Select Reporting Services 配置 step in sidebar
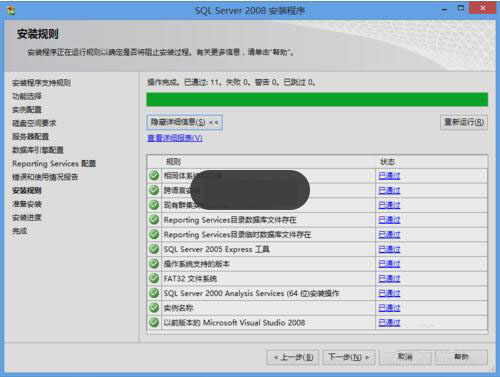Image resolution: width=500 pixels, height=377 pixels. coord(54,163)
